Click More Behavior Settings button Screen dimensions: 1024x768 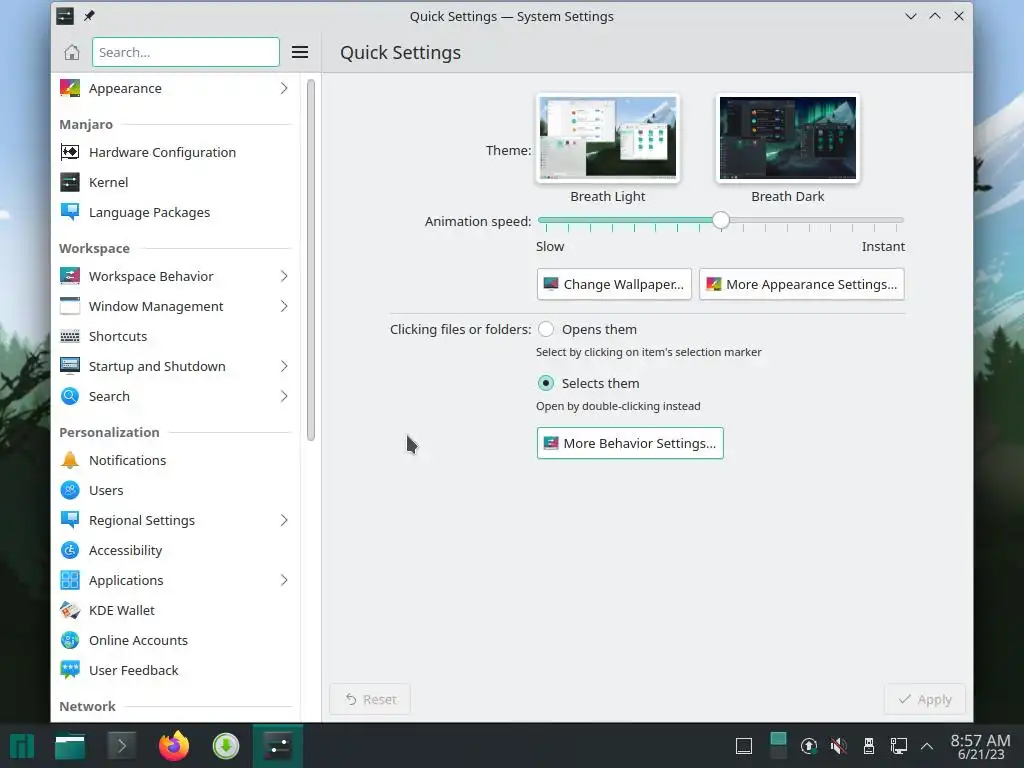click(x=630, y=443)
